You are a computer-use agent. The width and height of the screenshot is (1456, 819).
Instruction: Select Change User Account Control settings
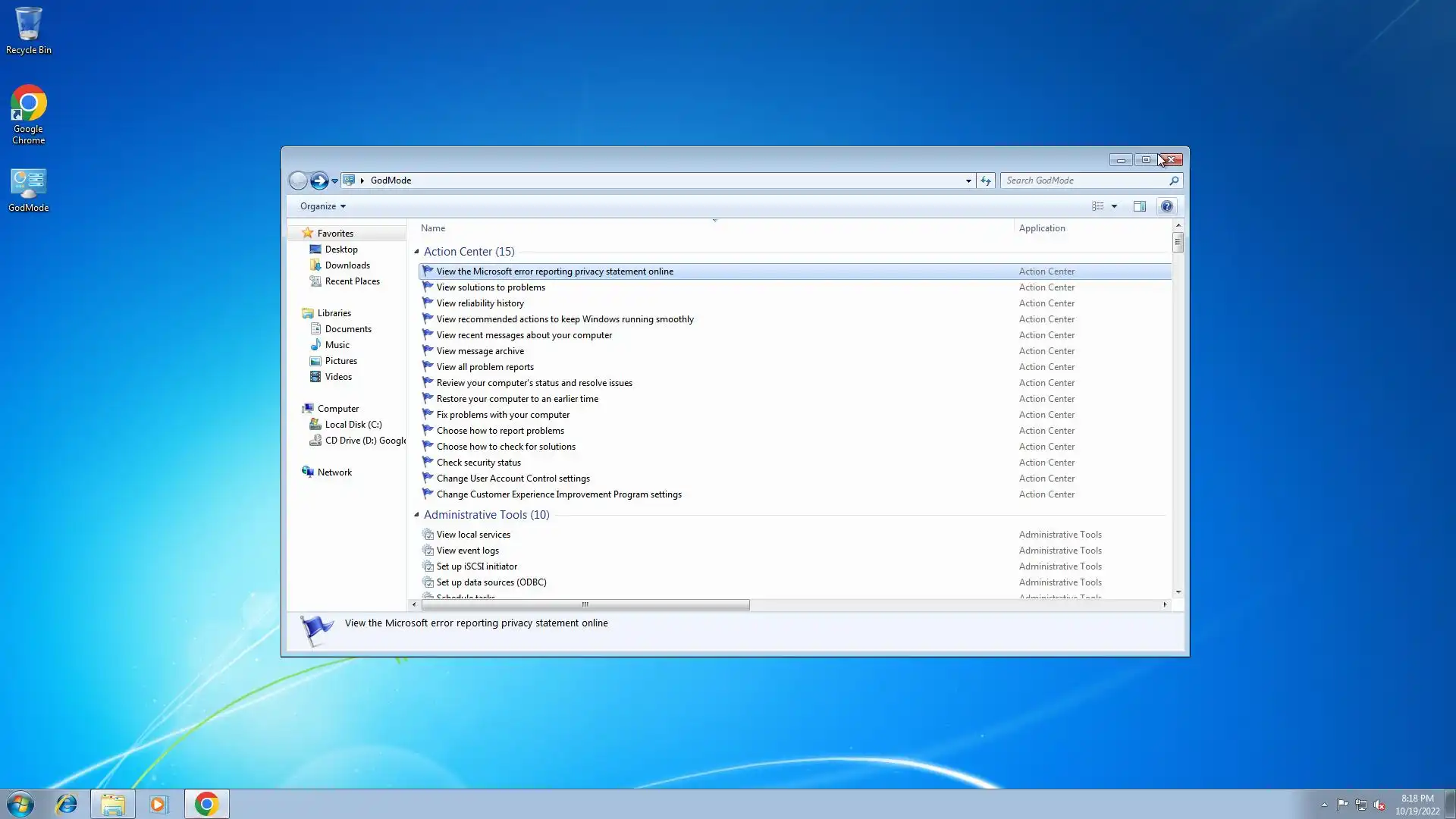[x=513, y=479]
